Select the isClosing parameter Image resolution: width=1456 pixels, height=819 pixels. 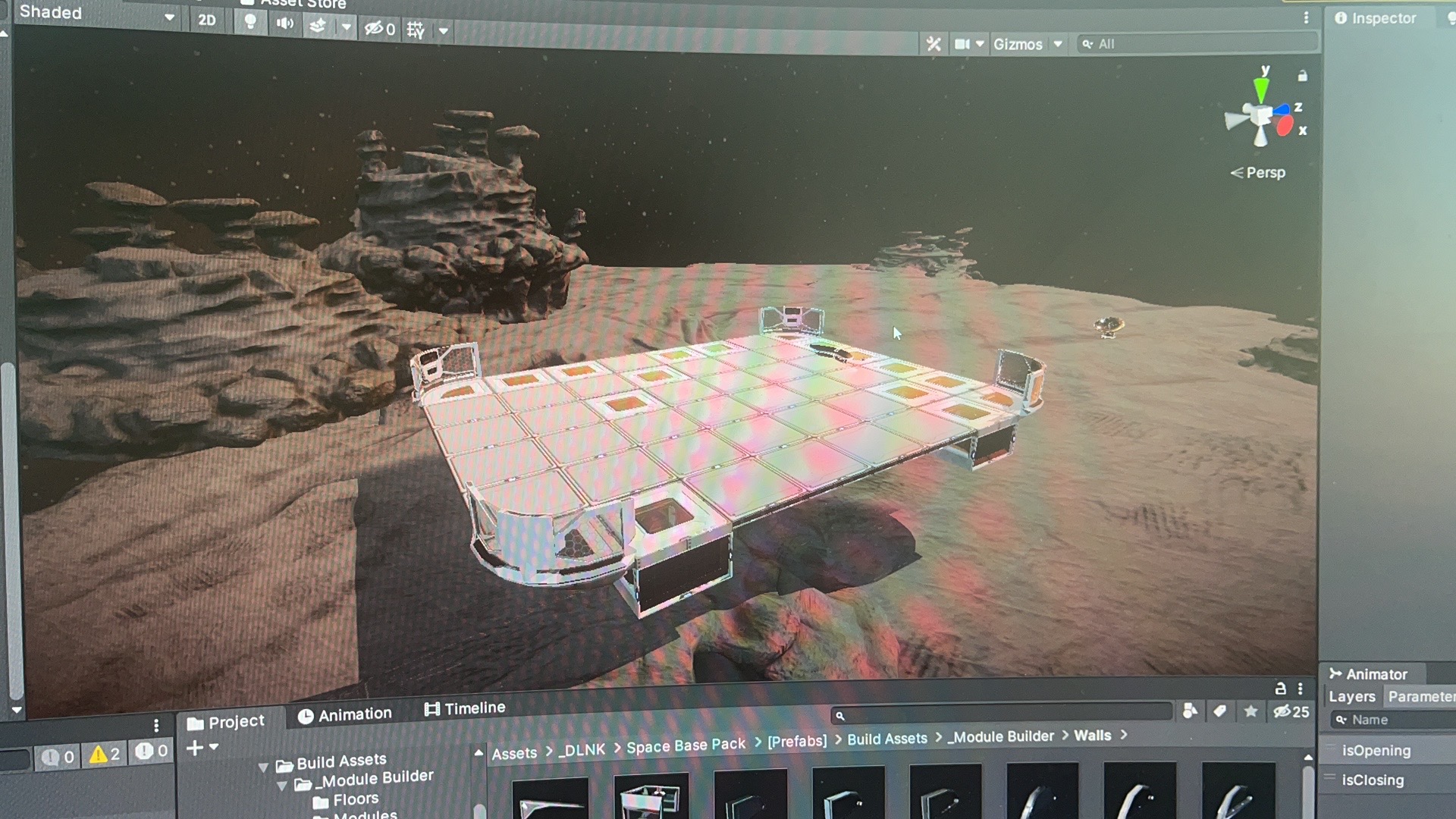click(1373, 780)
